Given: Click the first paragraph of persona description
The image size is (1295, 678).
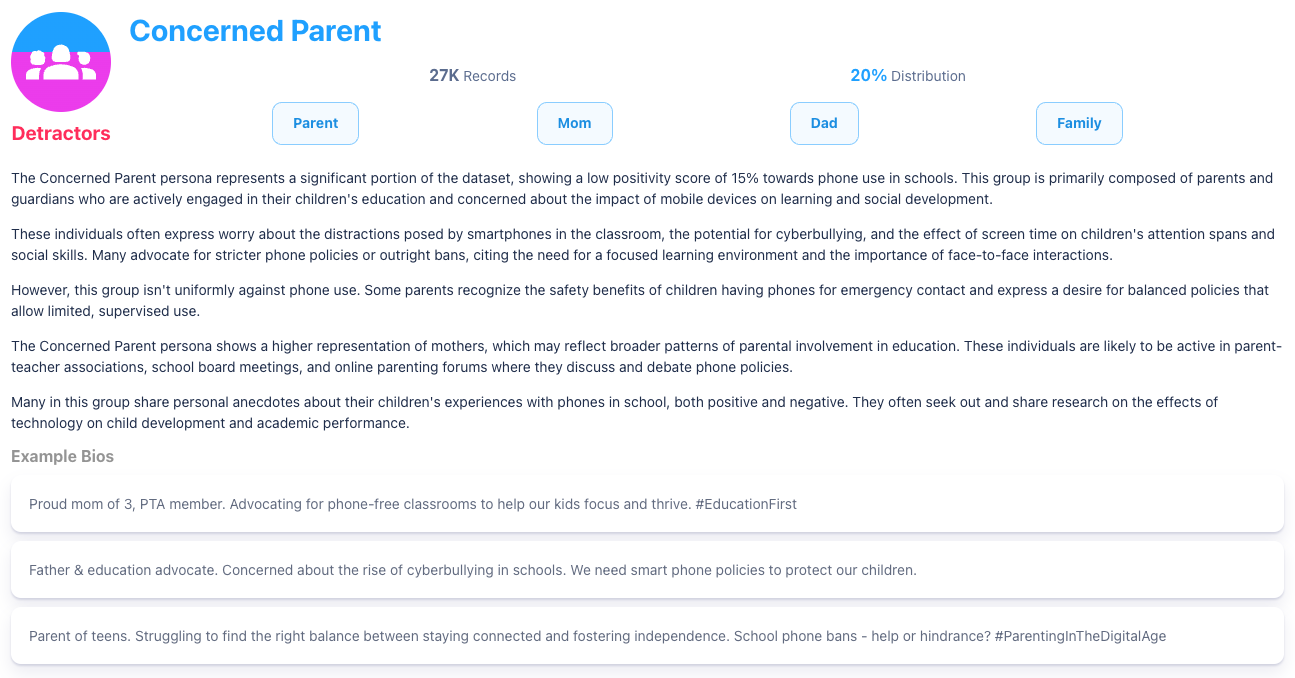Looking at the screenshot, I should [646, 188].
